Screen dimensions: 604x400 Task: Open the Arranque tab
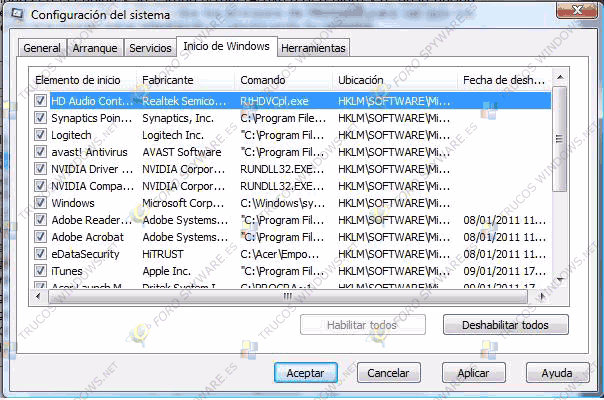[95, 48]
